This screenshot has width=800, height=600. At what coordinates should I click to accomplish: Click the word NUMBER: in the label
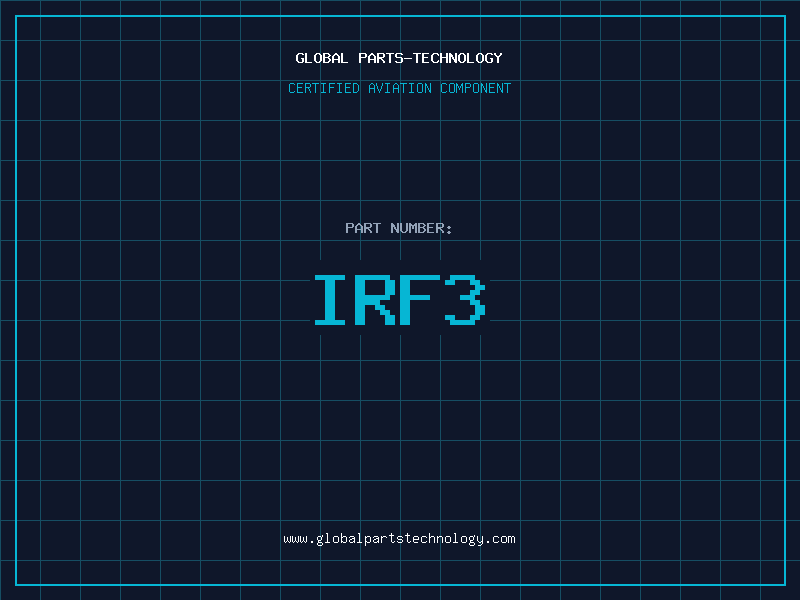pyautogui.click(x=421, y=228)
